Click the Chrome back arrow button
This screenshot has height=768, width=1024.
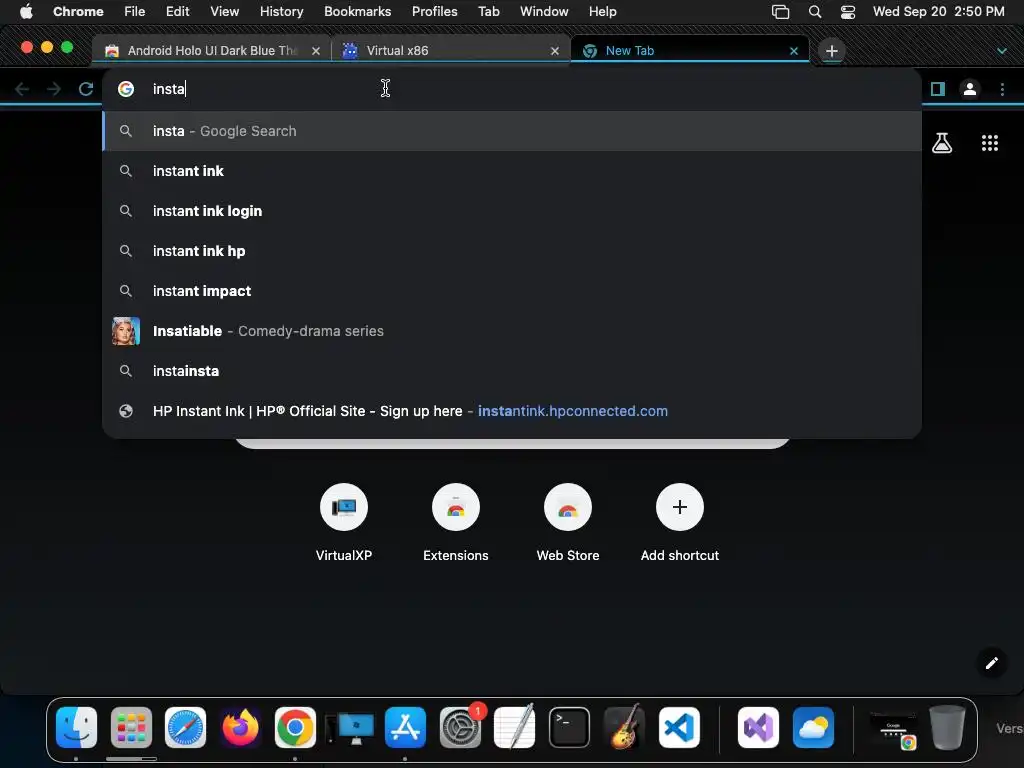(22, 89)
